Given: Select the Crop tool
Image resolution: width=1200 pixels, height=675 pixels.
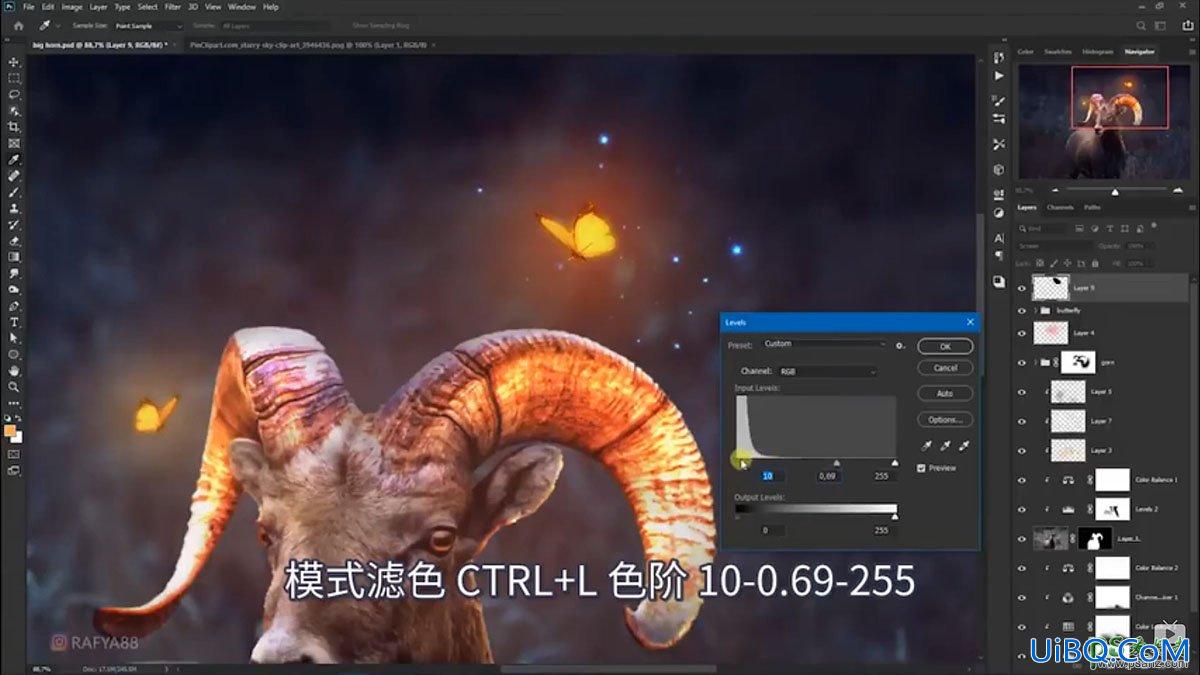Looking at the screenshot, I should pos(14,127).
